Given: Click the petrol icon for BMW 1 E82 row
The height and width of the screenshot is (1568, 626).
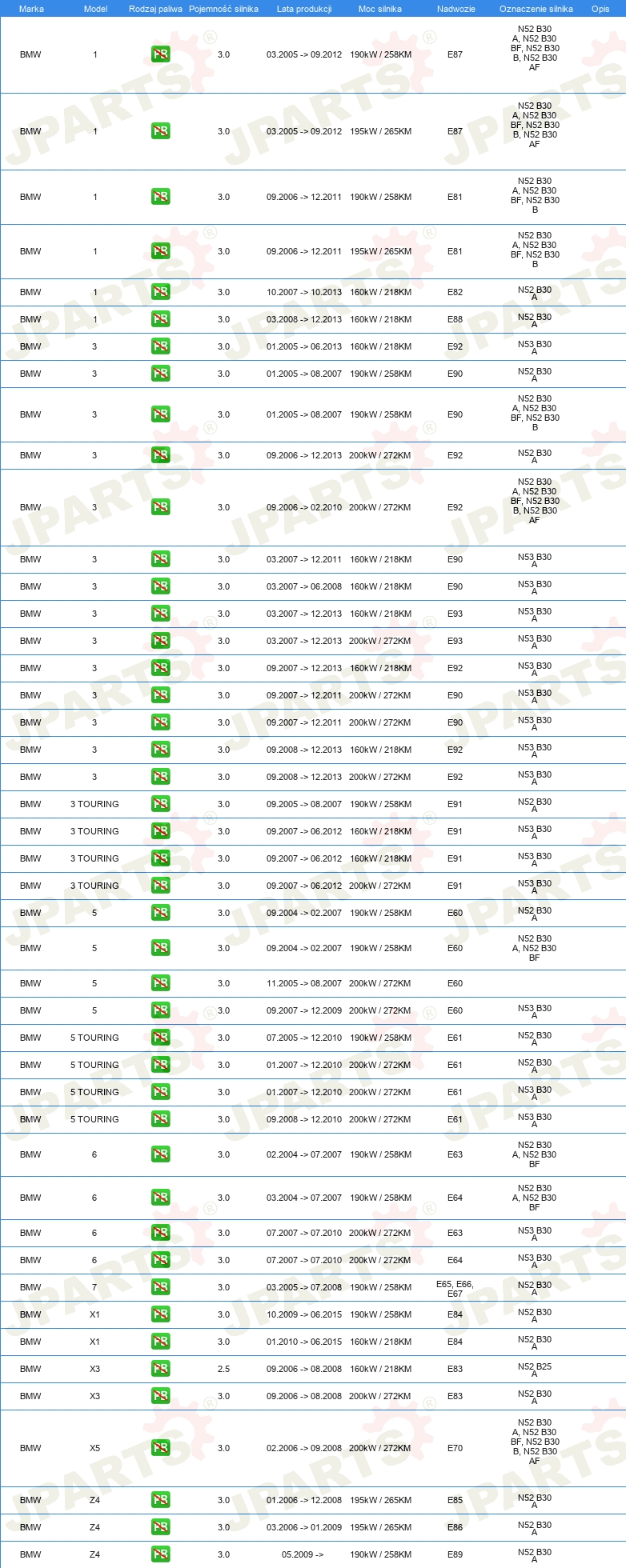Looking at the screenshot, I should click(x=160, y=292).
